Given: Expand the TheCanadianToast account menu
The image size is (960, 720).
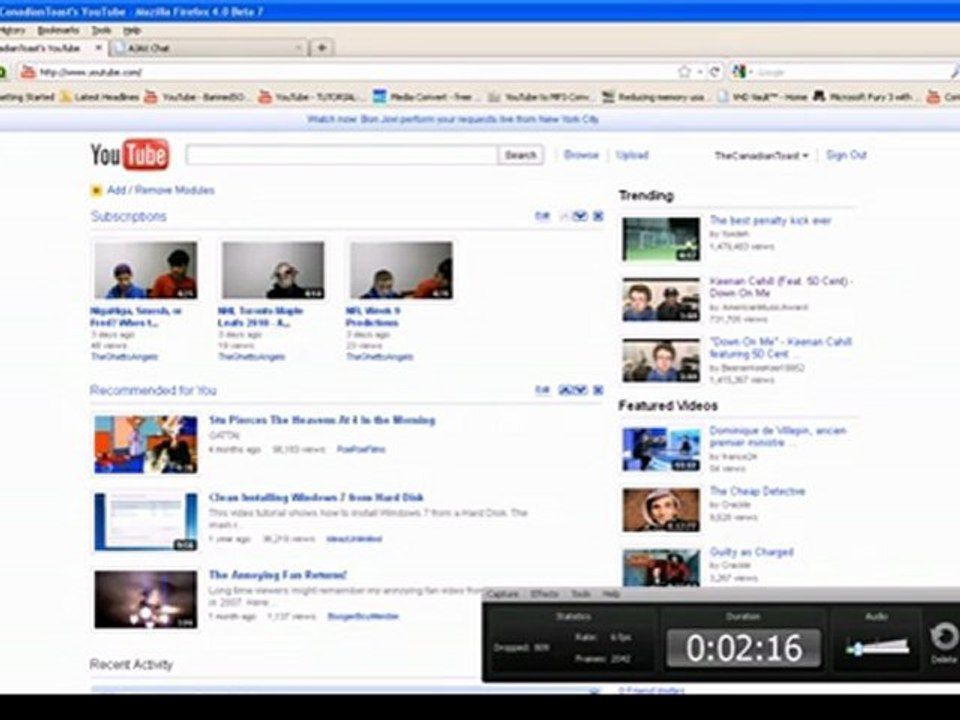Looking at the screenshot, I should 762,156.
